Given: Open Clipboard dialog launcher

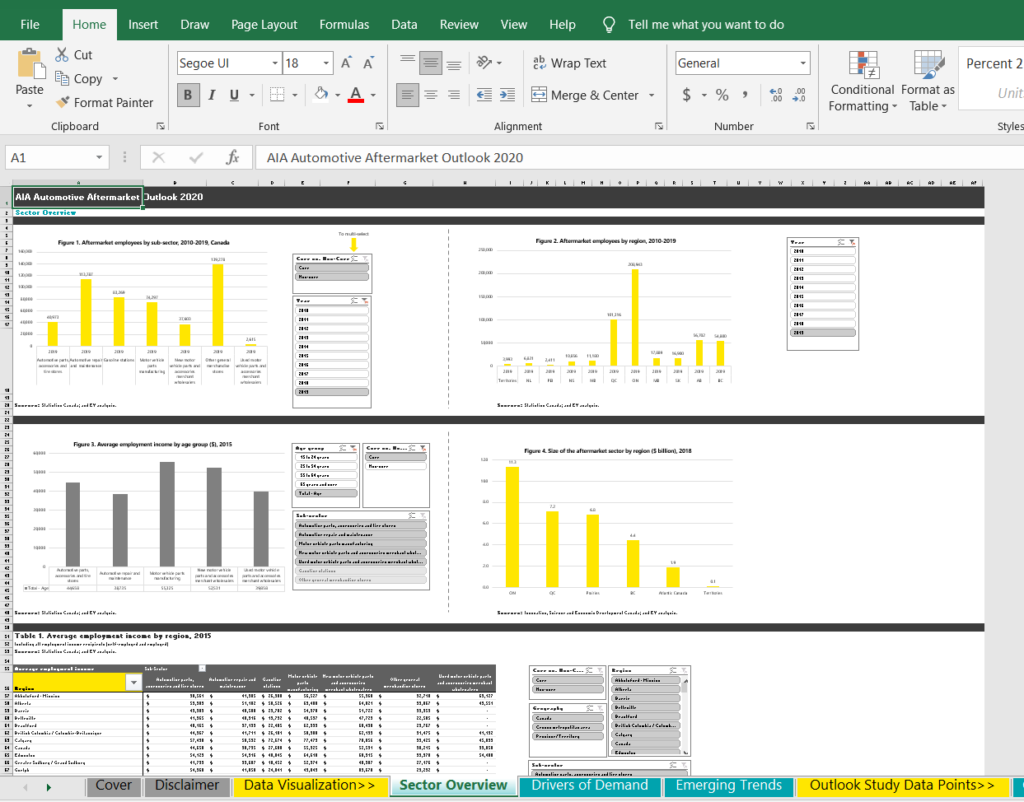Looking at the screenshot, I should [160, 126].
